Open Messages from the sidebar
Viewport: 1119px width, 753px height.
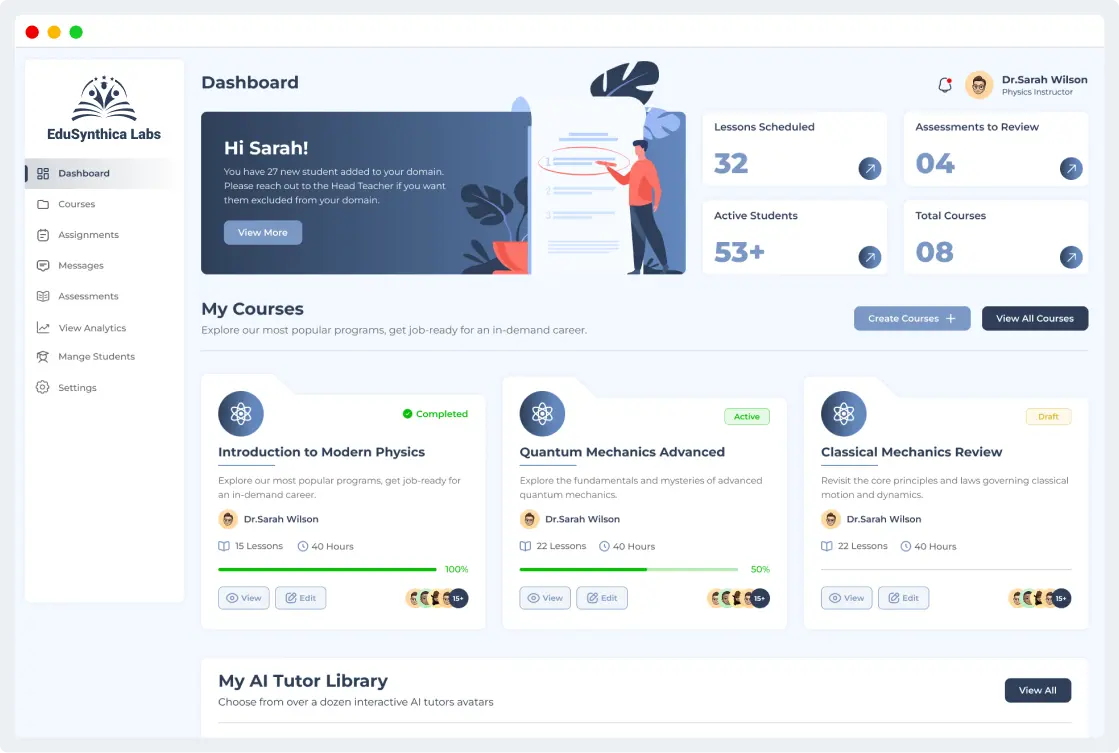pyautogui.click(x=80, y=266)
